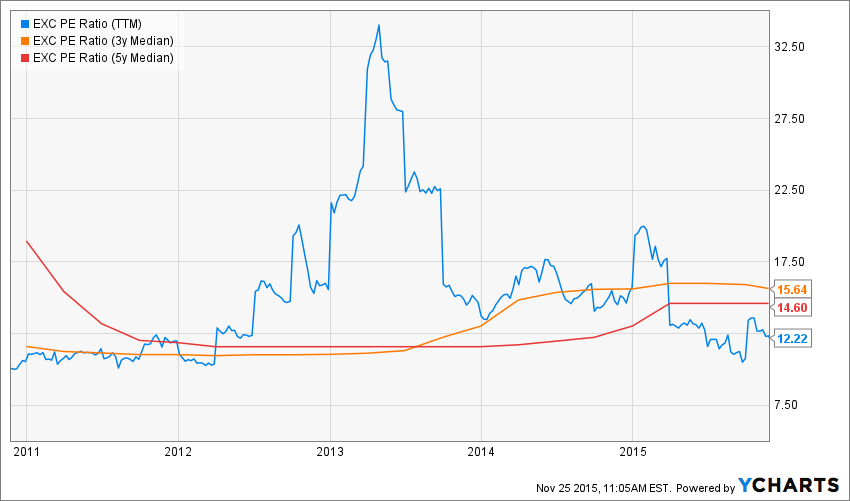The height and width of the screenshot is (501, 850).
Task: Click the blue EXC PE Ratio (TTM) legend swatch
Action: click(x=25, y=24)
